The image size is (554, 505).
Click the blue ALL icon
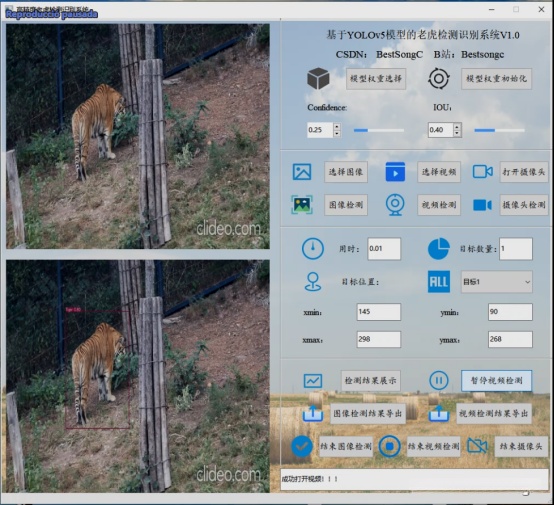click(x=438, y=282)
